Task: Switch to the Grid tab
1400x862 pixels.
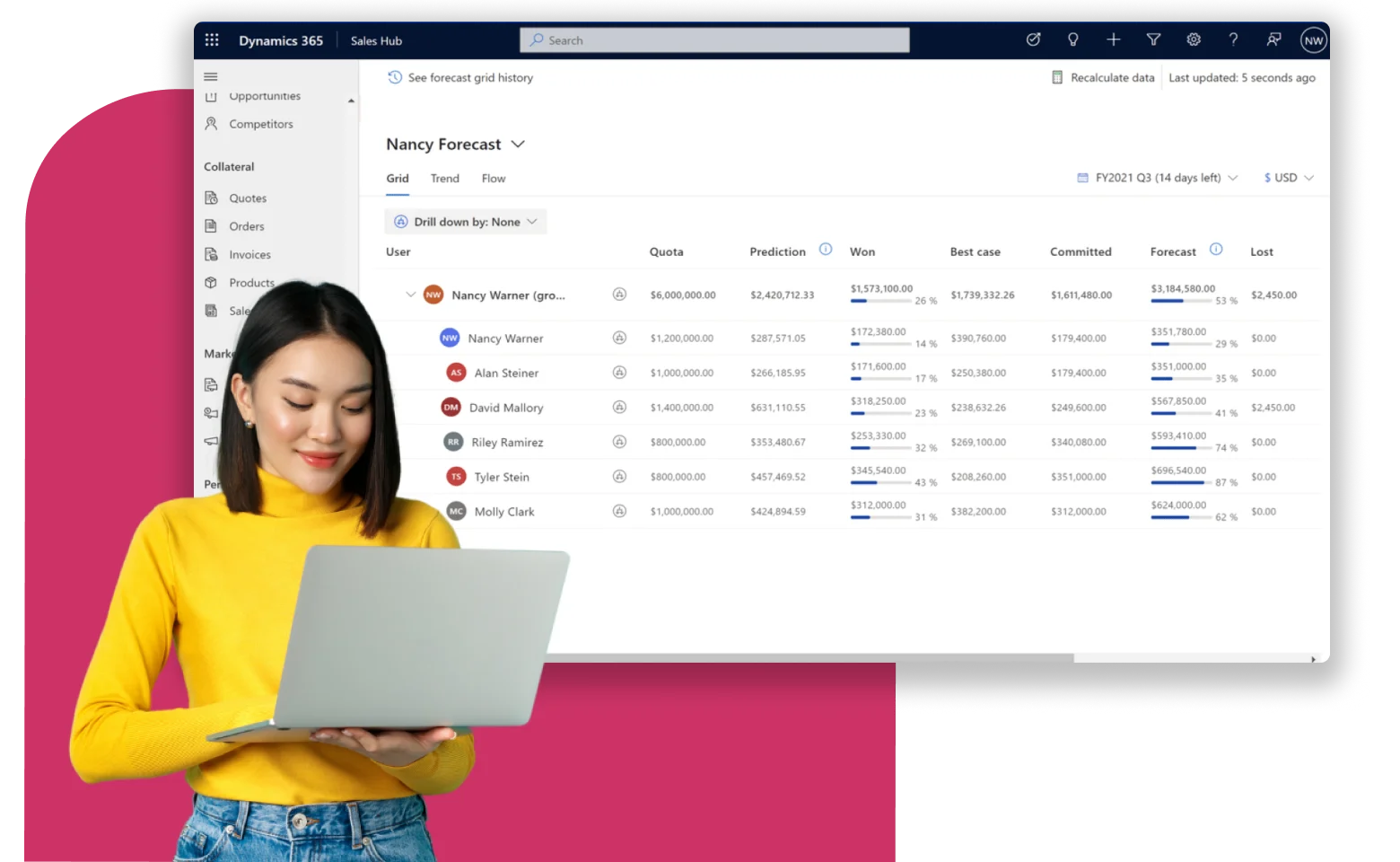Action: [x=398, y=179]
